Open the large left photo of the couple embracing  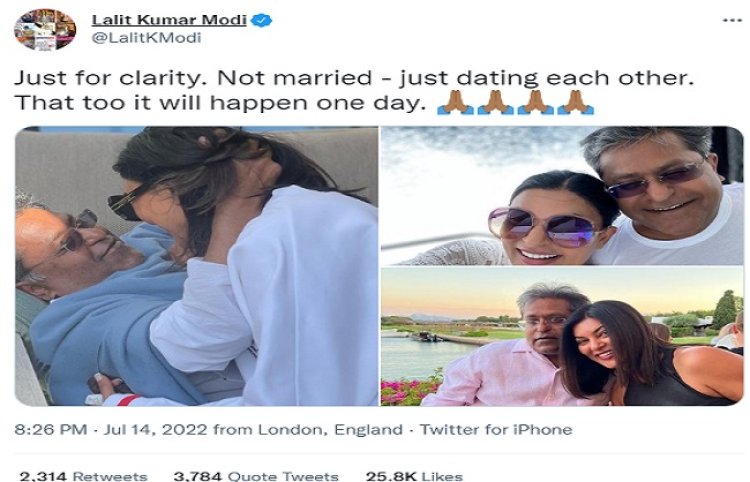coord(197,266)
